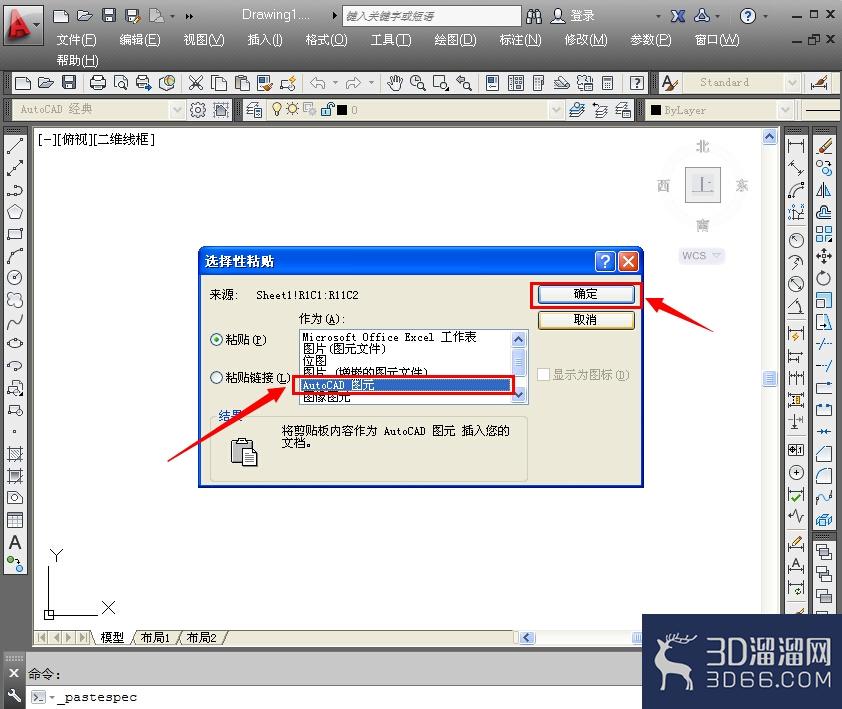Image resolution: width=842 pixels, height=709 pixels.
Task: Select the Arc draw tool
Action: 14,256
